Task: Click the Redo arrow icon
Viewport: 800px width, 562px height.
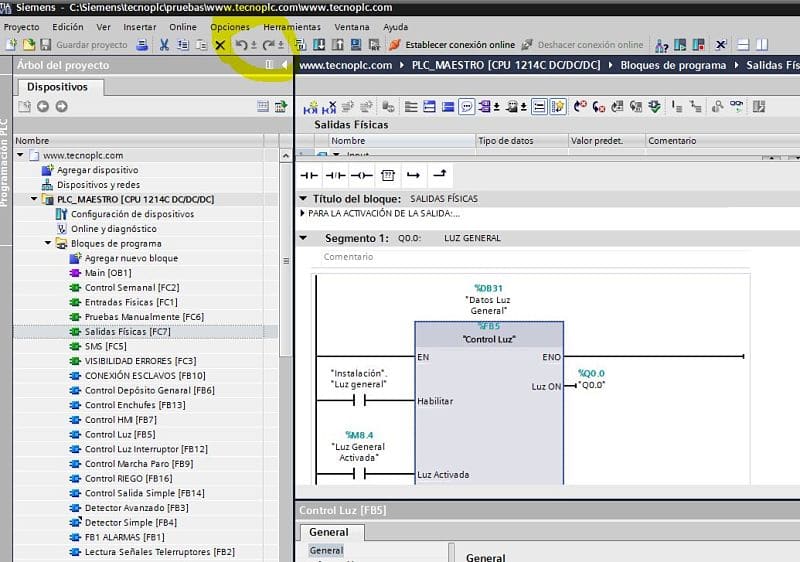Action: click(268, 45)
